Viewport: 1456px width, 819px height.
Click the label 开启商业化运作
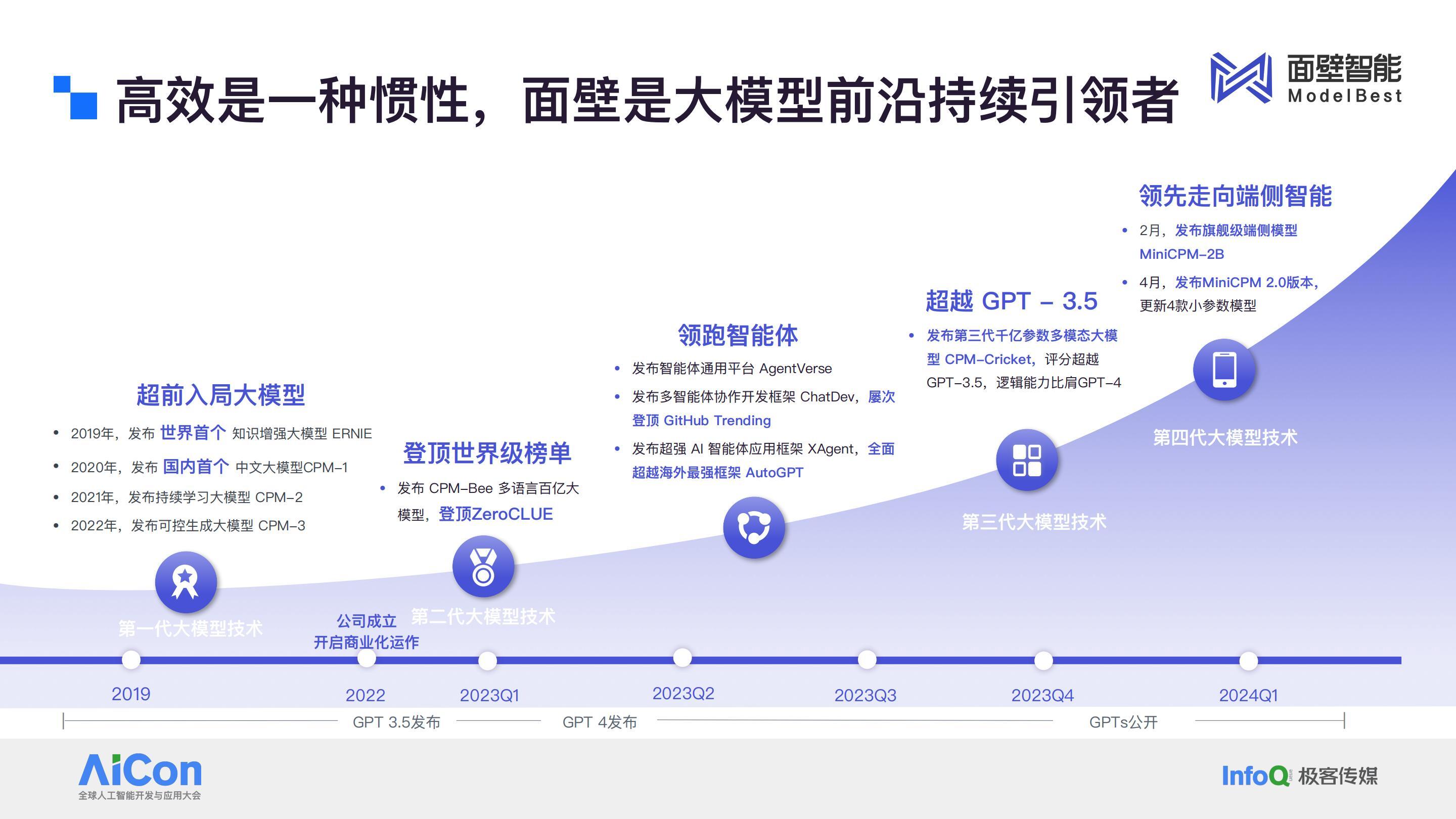(x=366, y=642)
